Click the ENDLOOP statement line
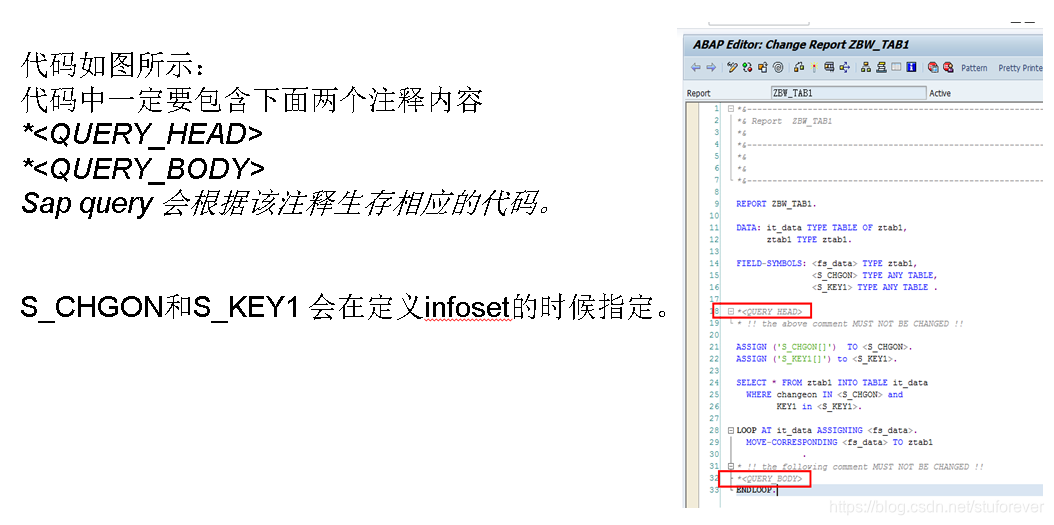This screenshot has height=525, width=1054. [x=756, y=490]
